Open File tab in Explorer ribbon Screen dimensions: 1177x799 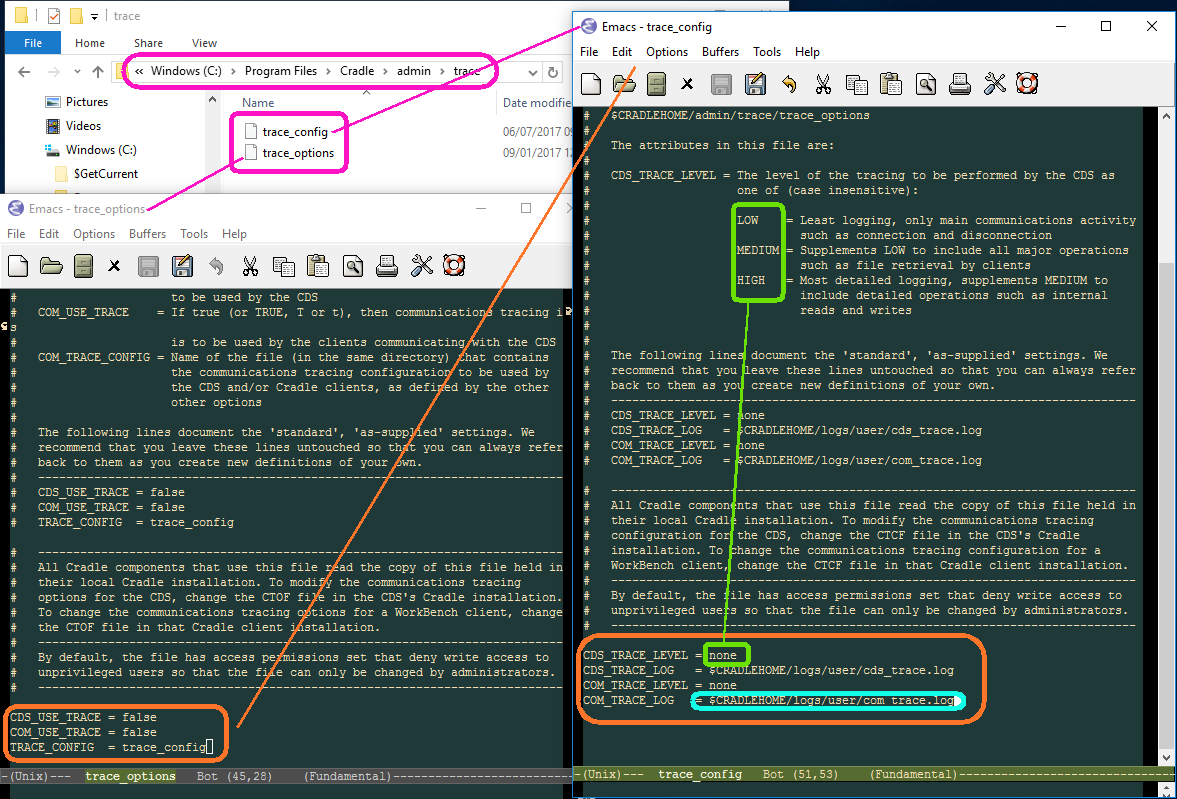tap(33, 43)
